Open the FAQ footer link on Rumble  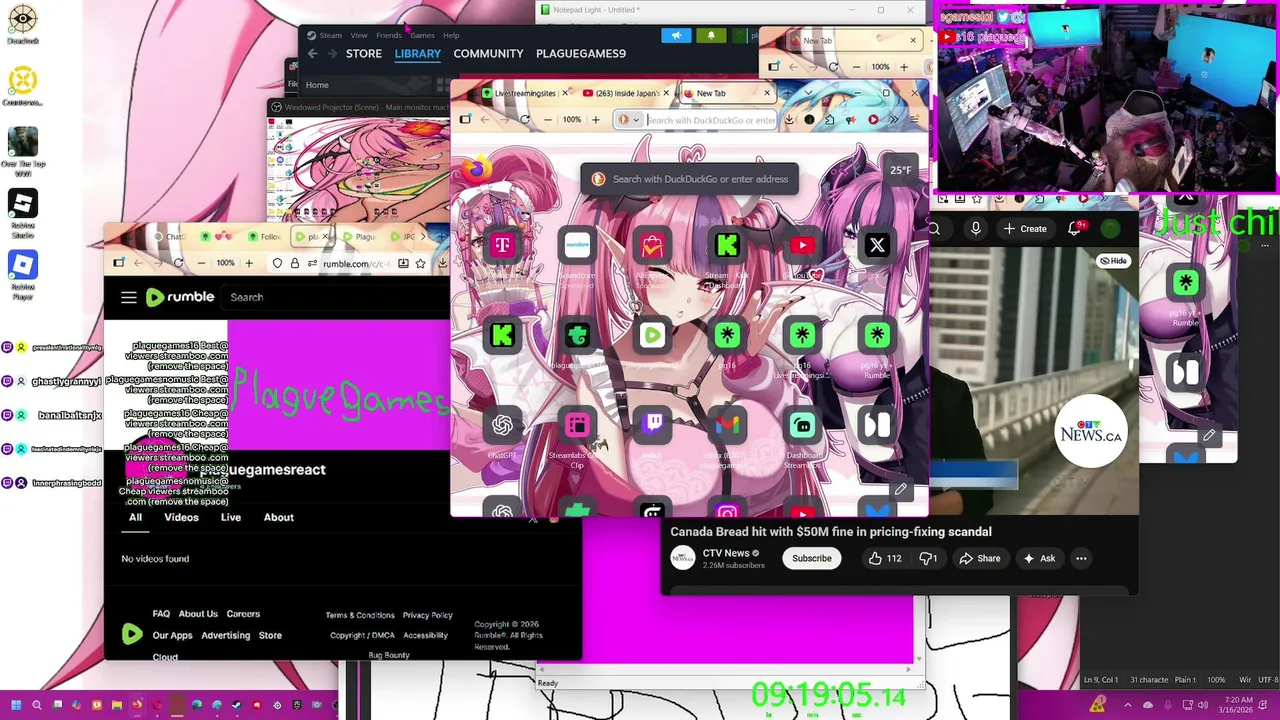pos(161,614)
